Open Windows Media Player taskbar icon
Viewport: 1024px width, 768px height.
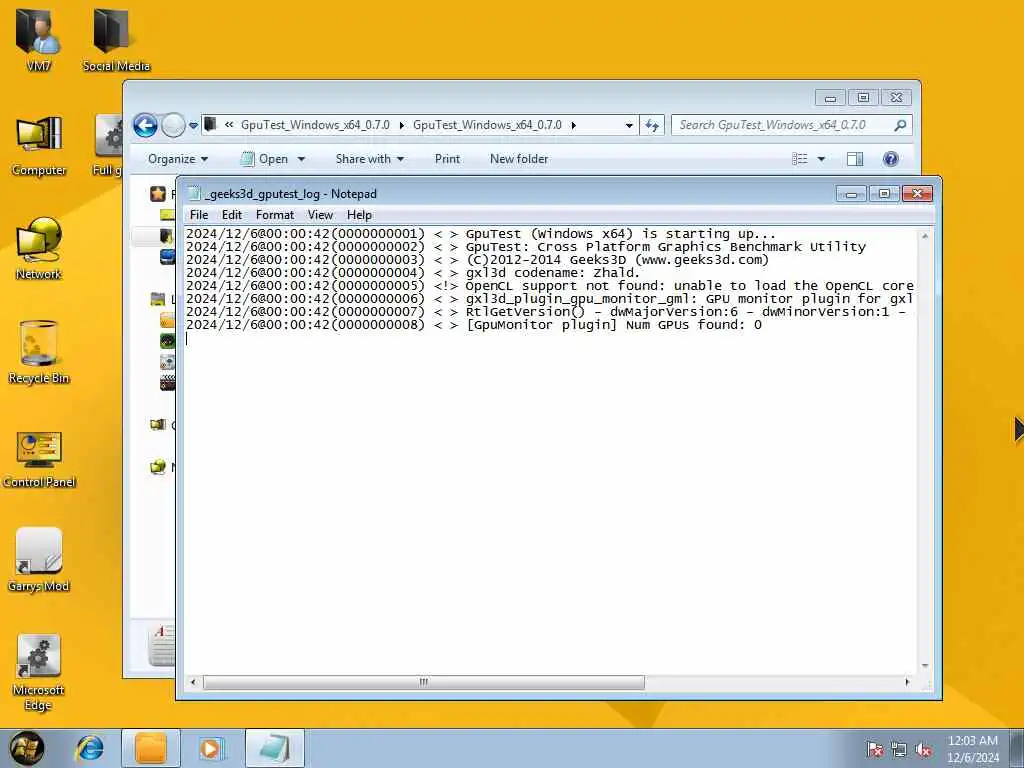click(x=210, y=748)
